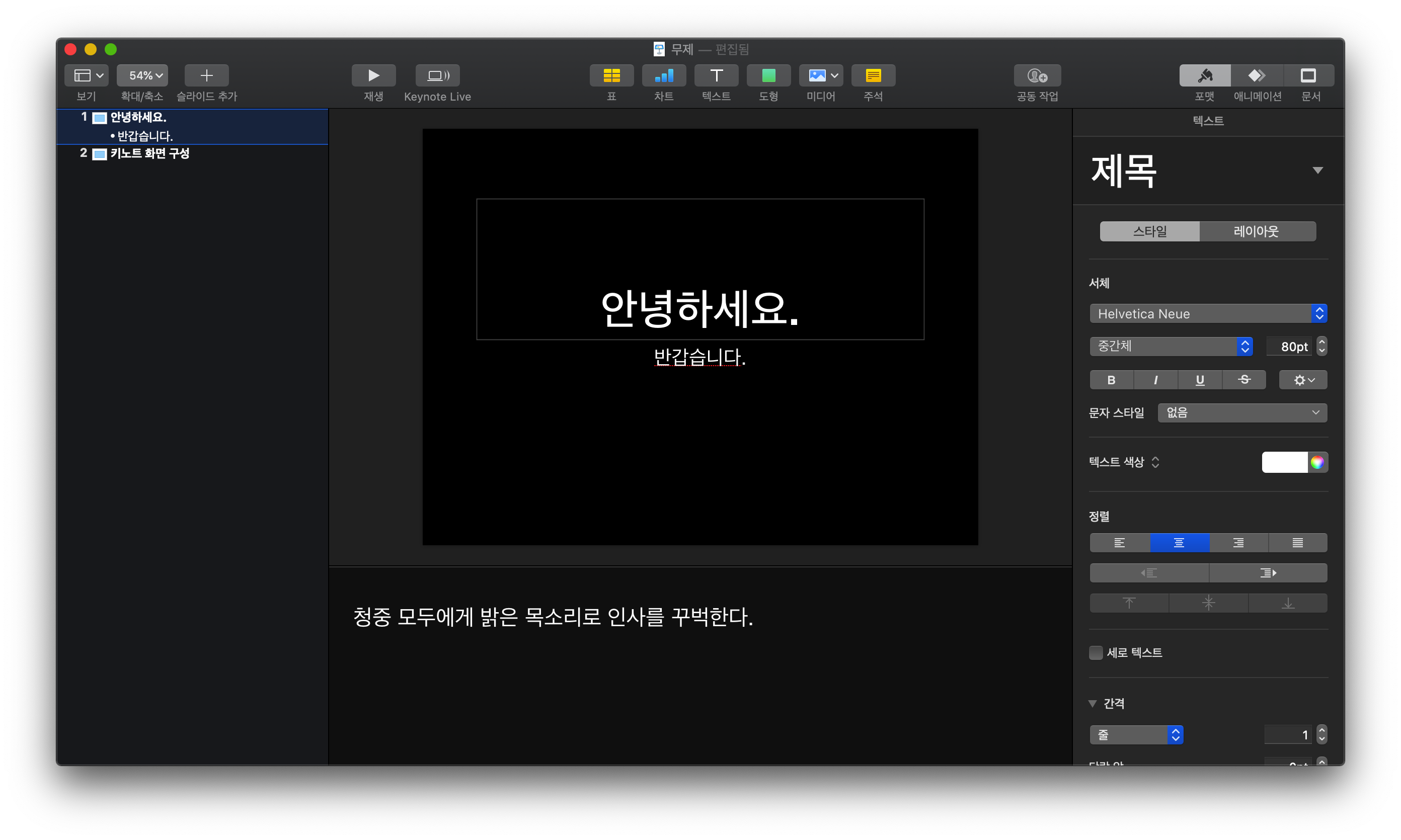This screenshot has width=1401, height=840.
Task: Open the 공동 작업 collaborate button
Action: coord(1037,75)
